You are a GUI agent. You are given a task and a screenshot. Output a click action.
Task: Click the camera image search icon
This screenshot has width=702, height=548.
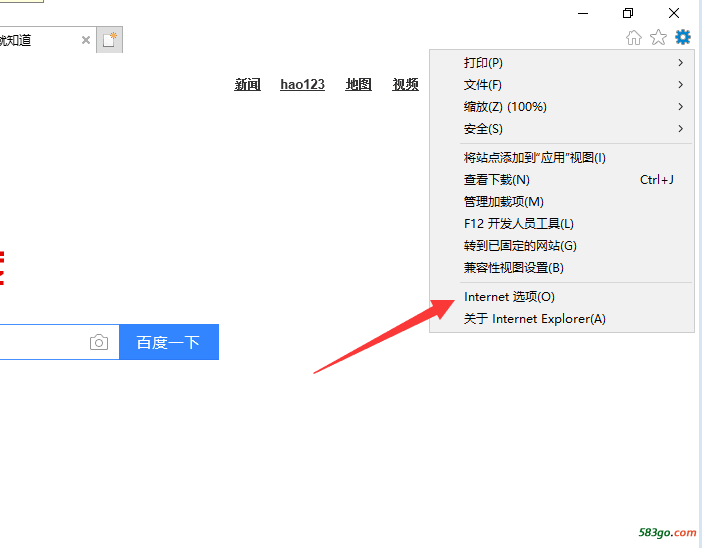coord(99,342)
